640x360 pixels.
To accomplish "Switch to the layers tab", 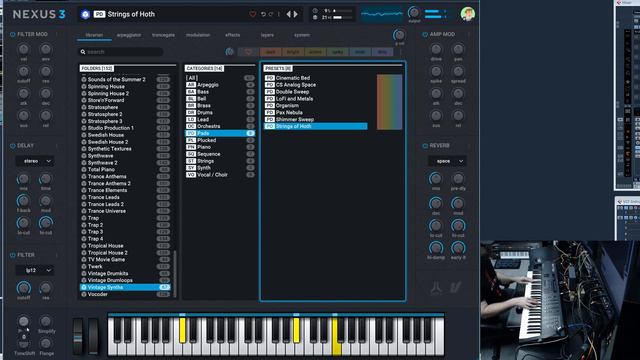I will (x=267, y=35).
